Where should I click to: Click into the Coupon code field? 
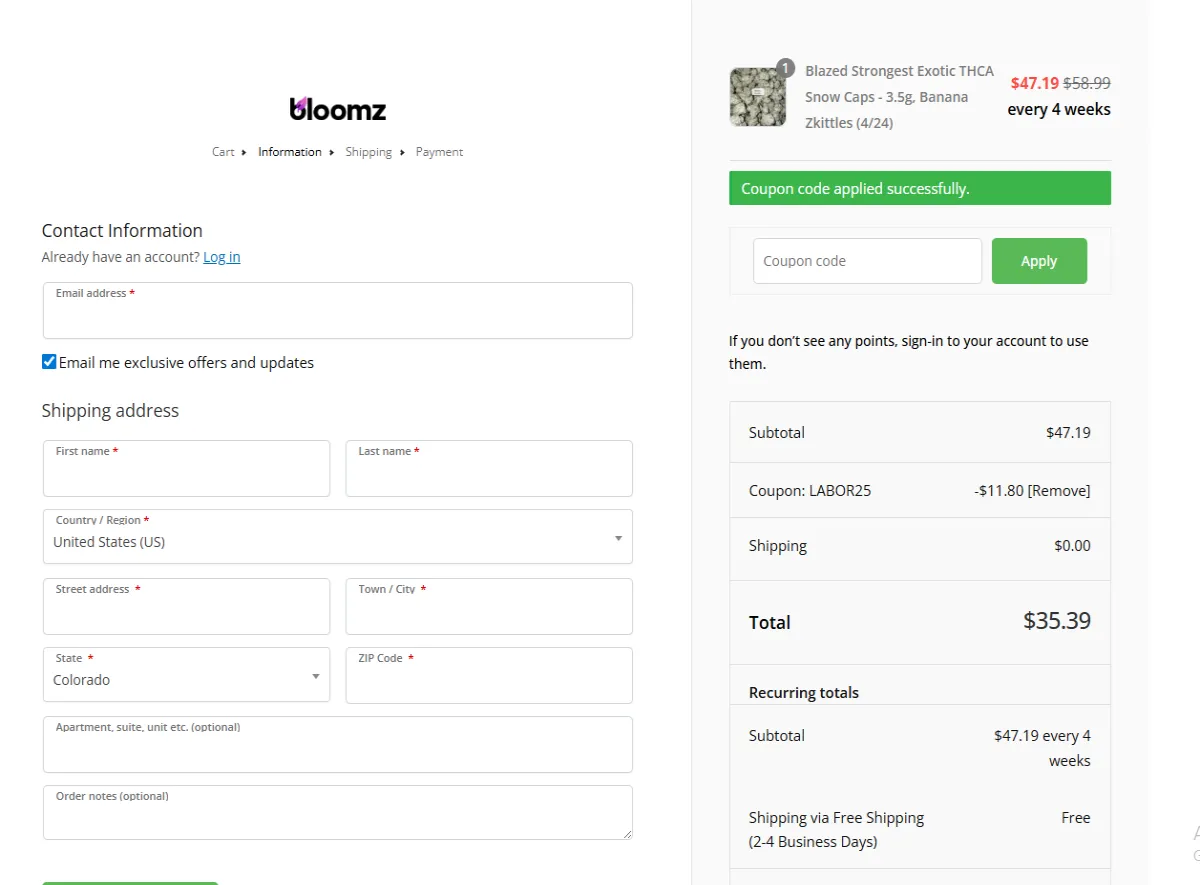[867, 261]
